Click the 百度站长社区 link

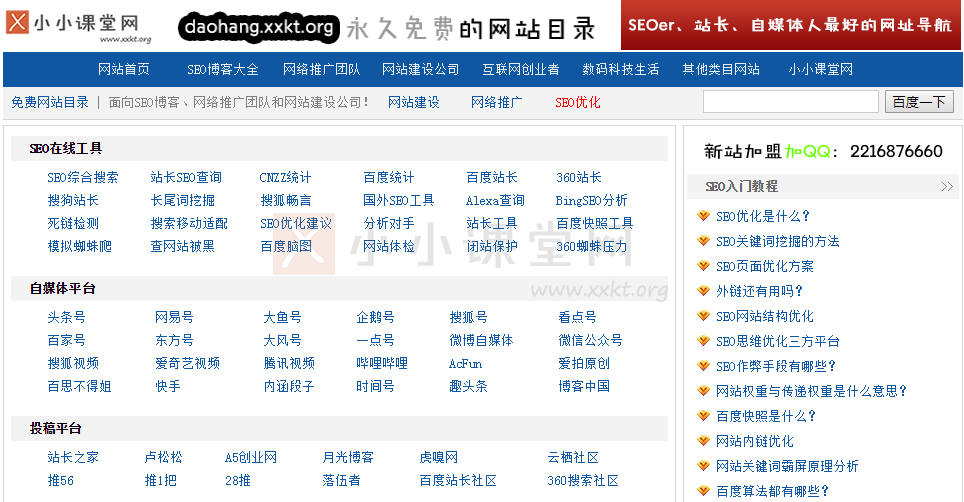point(458,480)
